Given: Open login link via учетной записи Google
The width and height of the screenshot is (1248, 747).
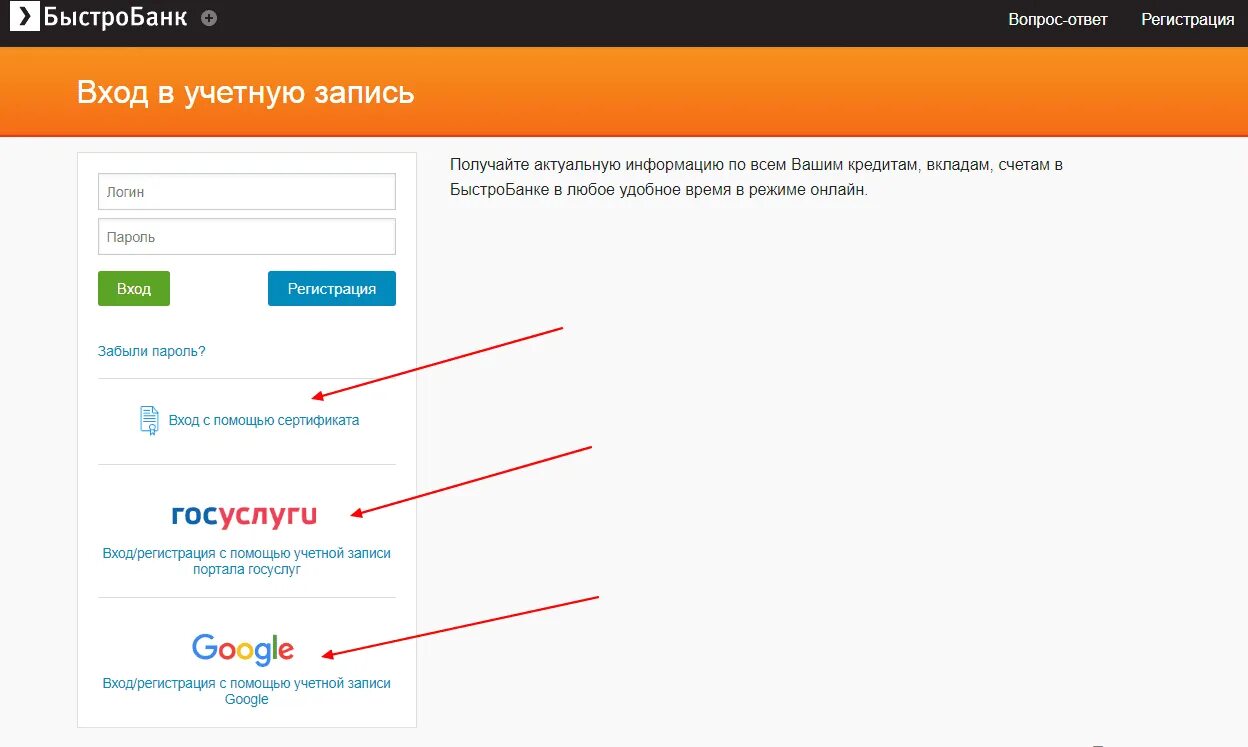Looking at the screenshot, I should click(x=247, y=691).
